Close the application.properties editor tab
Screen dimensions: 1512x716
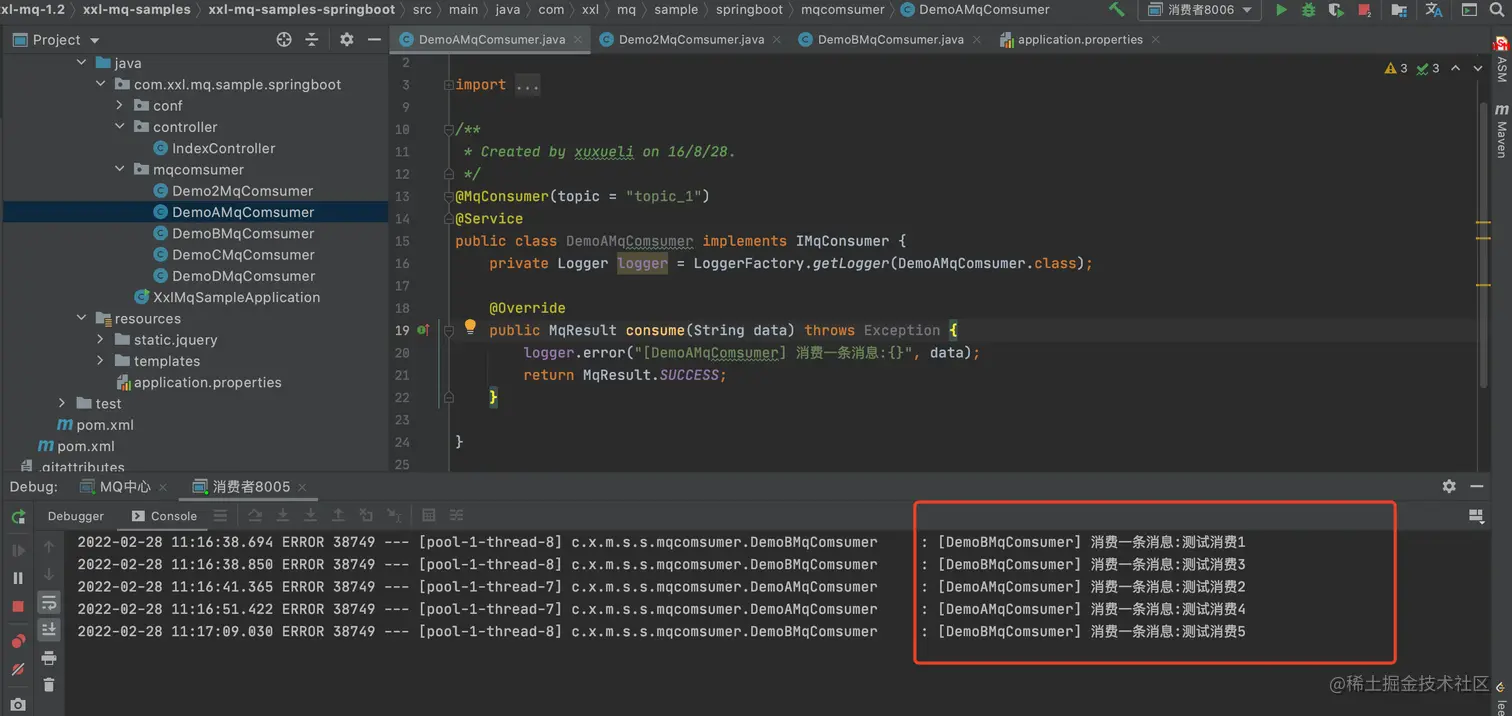[x=1155, y=40]
